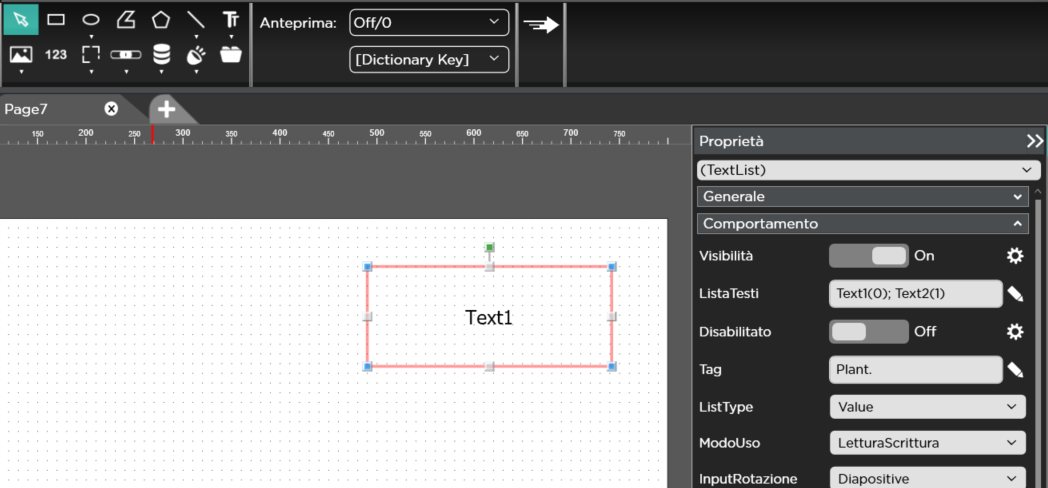The height and width of the screenshot is (488, 1048).
Task: Collapse the Comportamento section
Action: click(x=1017, y=224)
